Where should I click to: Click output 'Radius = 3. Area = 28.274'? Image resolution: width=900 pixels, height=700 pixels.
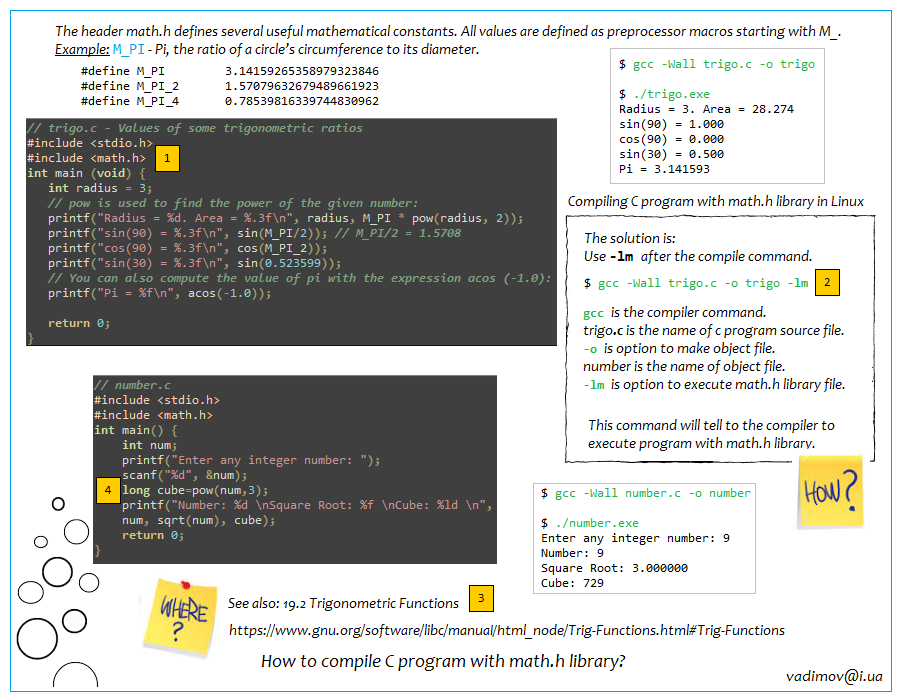(706, 108)
